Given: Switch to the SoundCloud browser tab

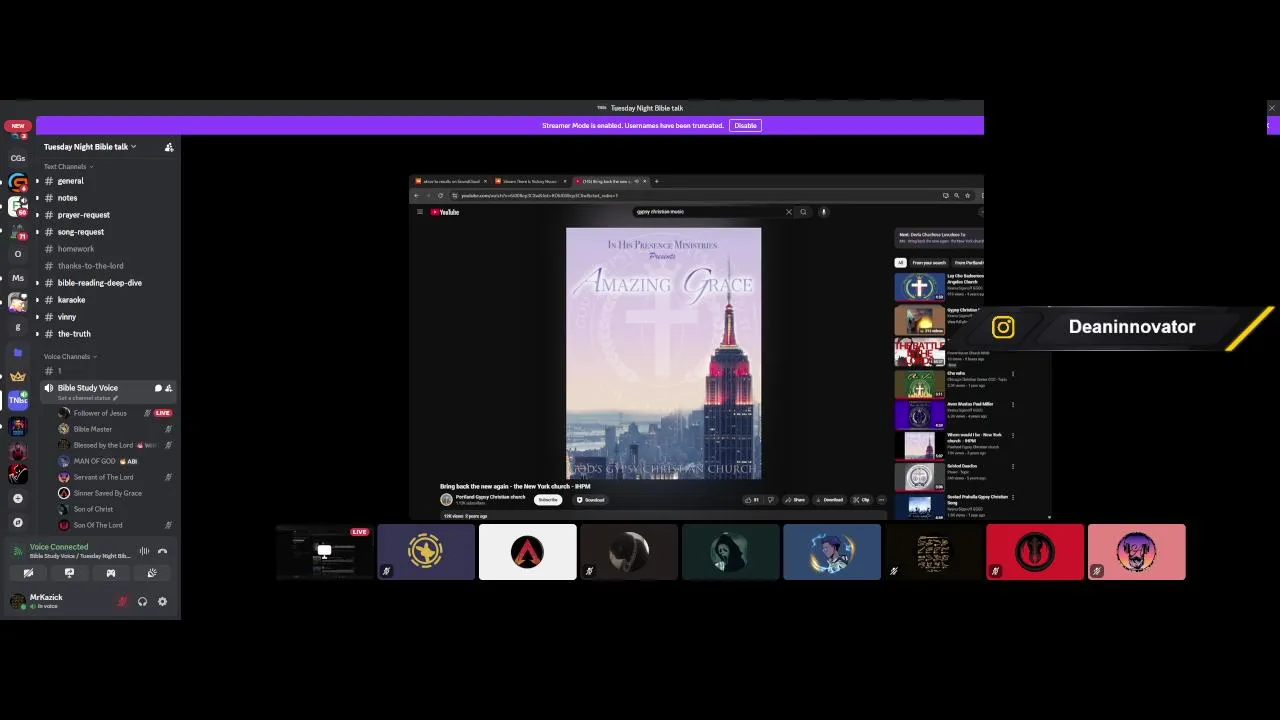Looking at the screenshot, I should pos(450,181).
